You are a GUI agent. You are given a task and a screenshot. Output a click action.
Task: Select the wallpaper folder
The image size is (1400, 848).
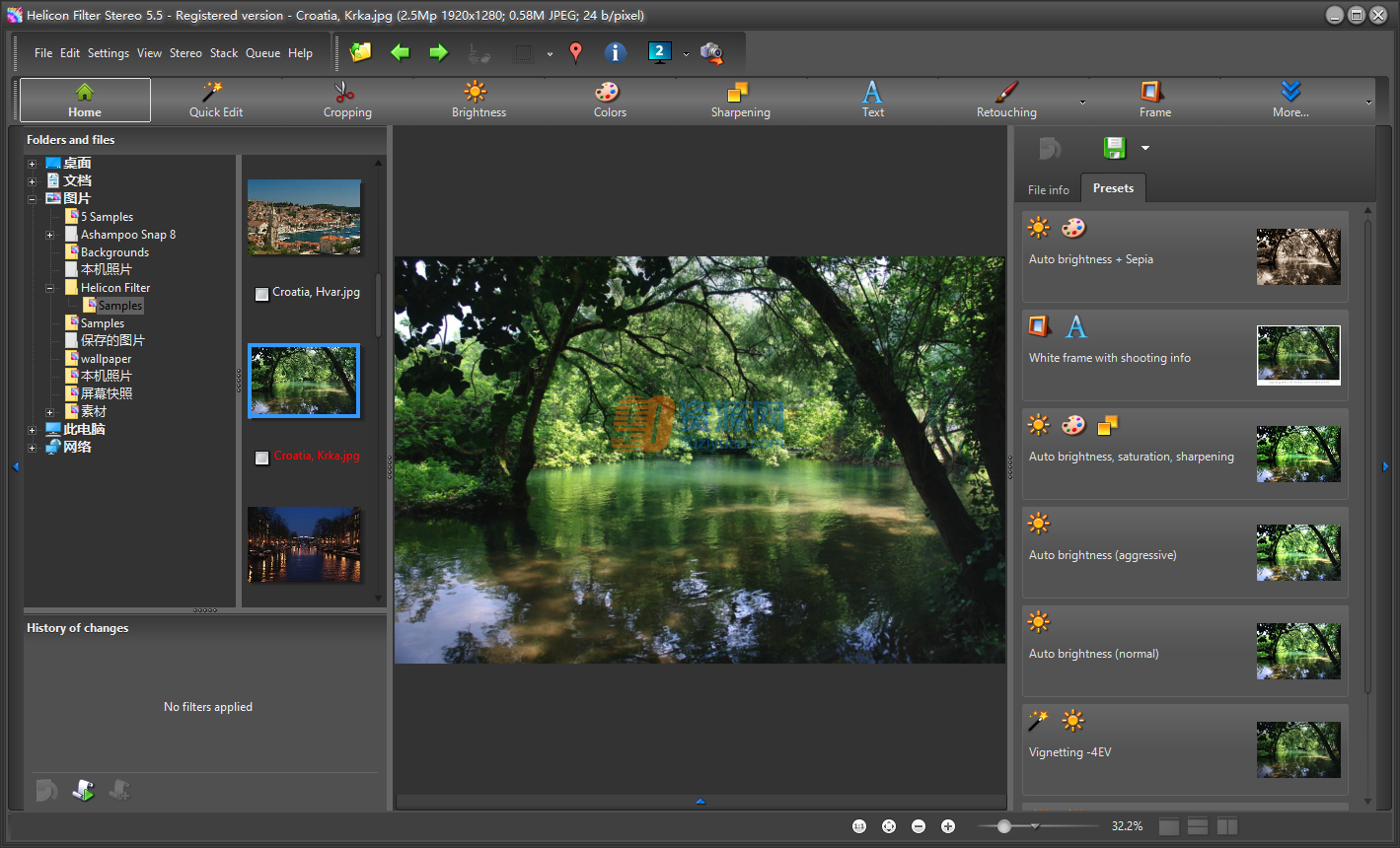pyautogui.click(x=106, y=359)
